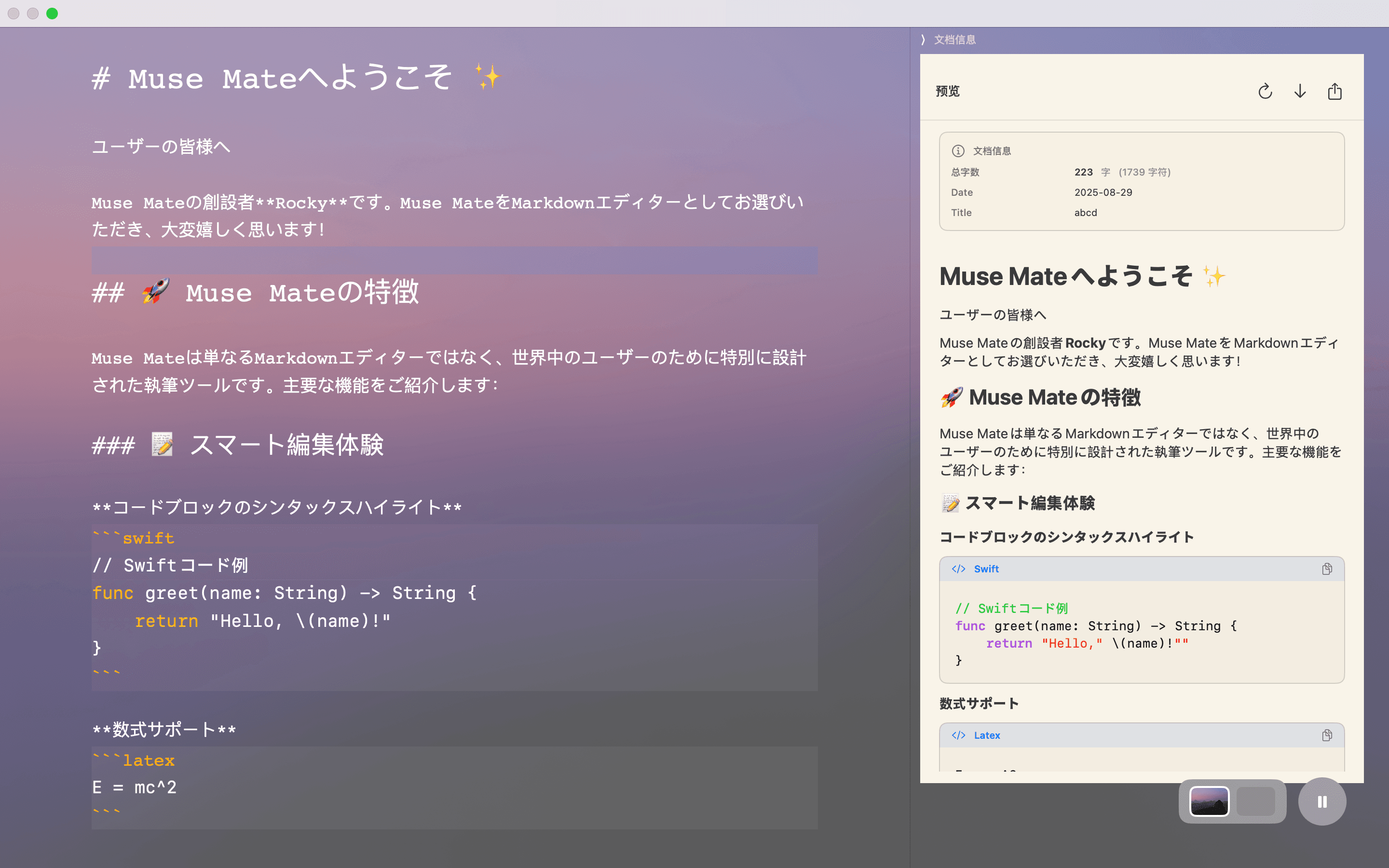Click the download arrow icon in preview
Screen dimensions: 1389x868
[x=1300, y=92]
